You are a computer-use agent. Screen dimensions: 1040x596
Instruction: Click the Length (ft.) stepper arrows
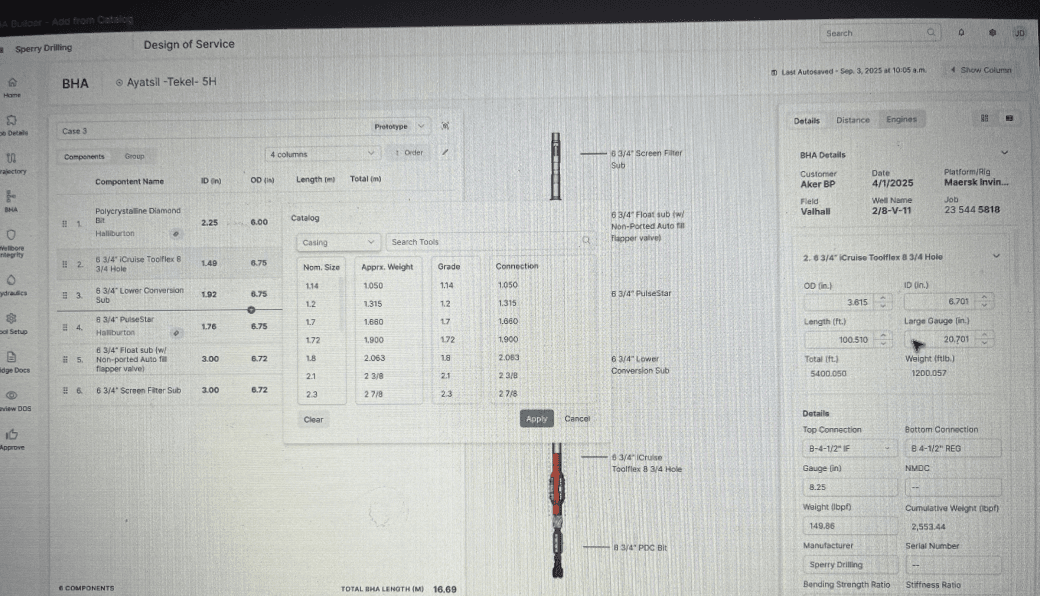[883, 339]
